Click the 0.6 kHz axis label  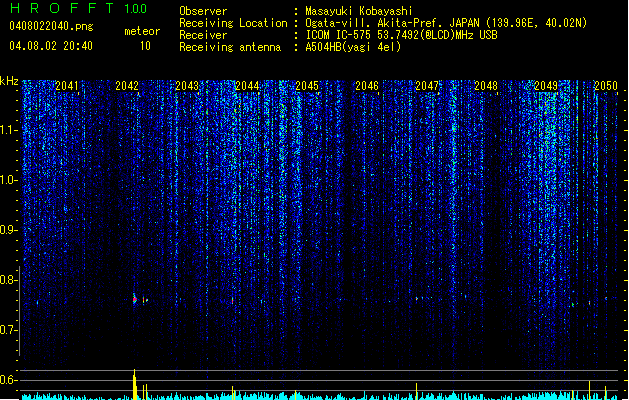click(9, 380)
